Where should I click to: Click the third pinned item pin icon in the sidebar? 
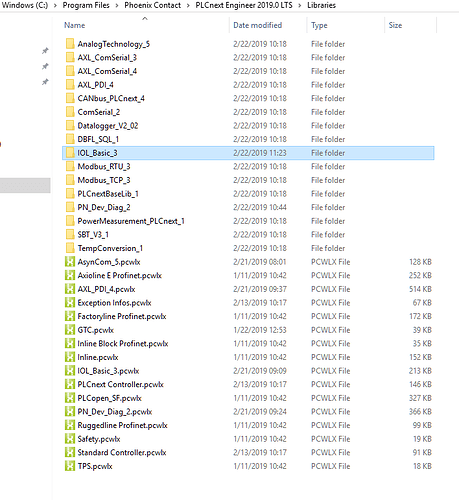click(45, 82)
